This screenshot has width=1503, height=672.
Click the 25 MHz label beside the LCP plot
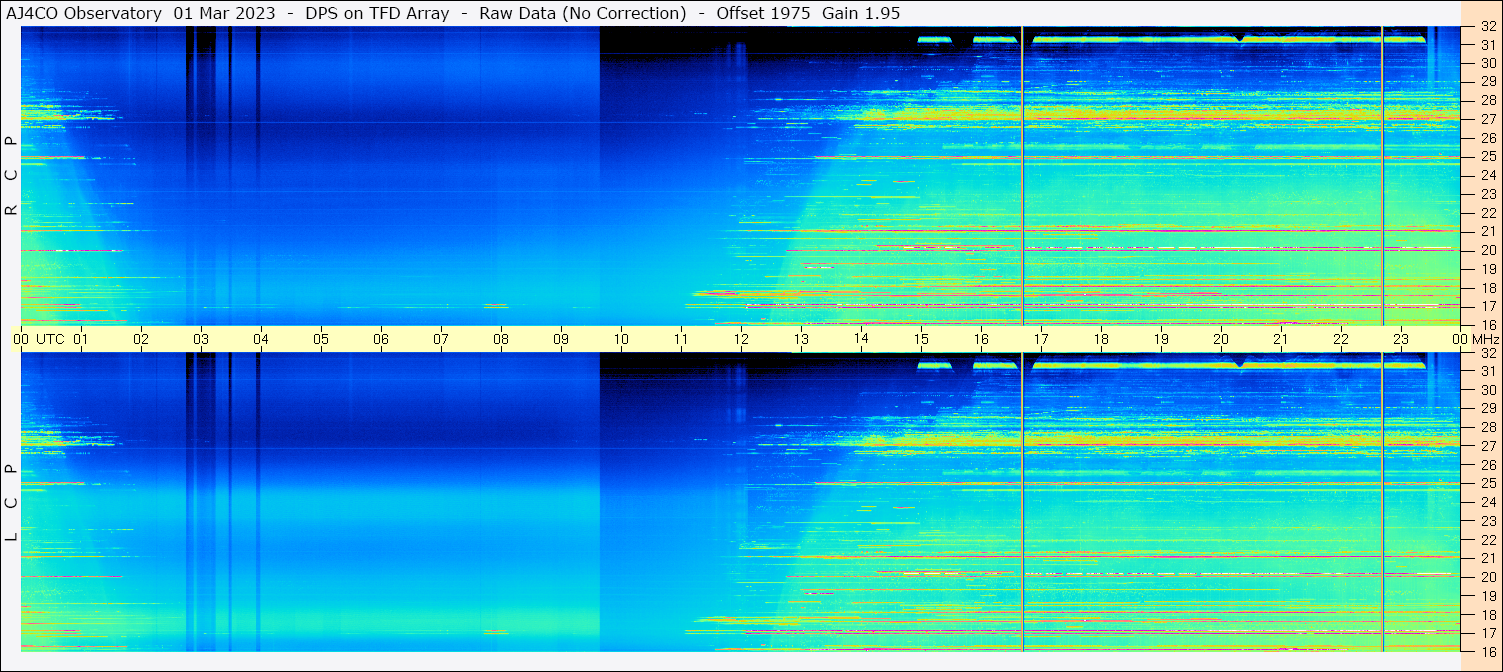click(1488, 483)
